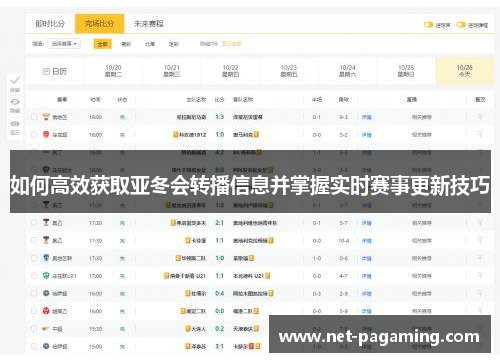The image size is (500, 362).
Task: Click the 角球 corner kicks column header
Action: (x=344, y=99)
